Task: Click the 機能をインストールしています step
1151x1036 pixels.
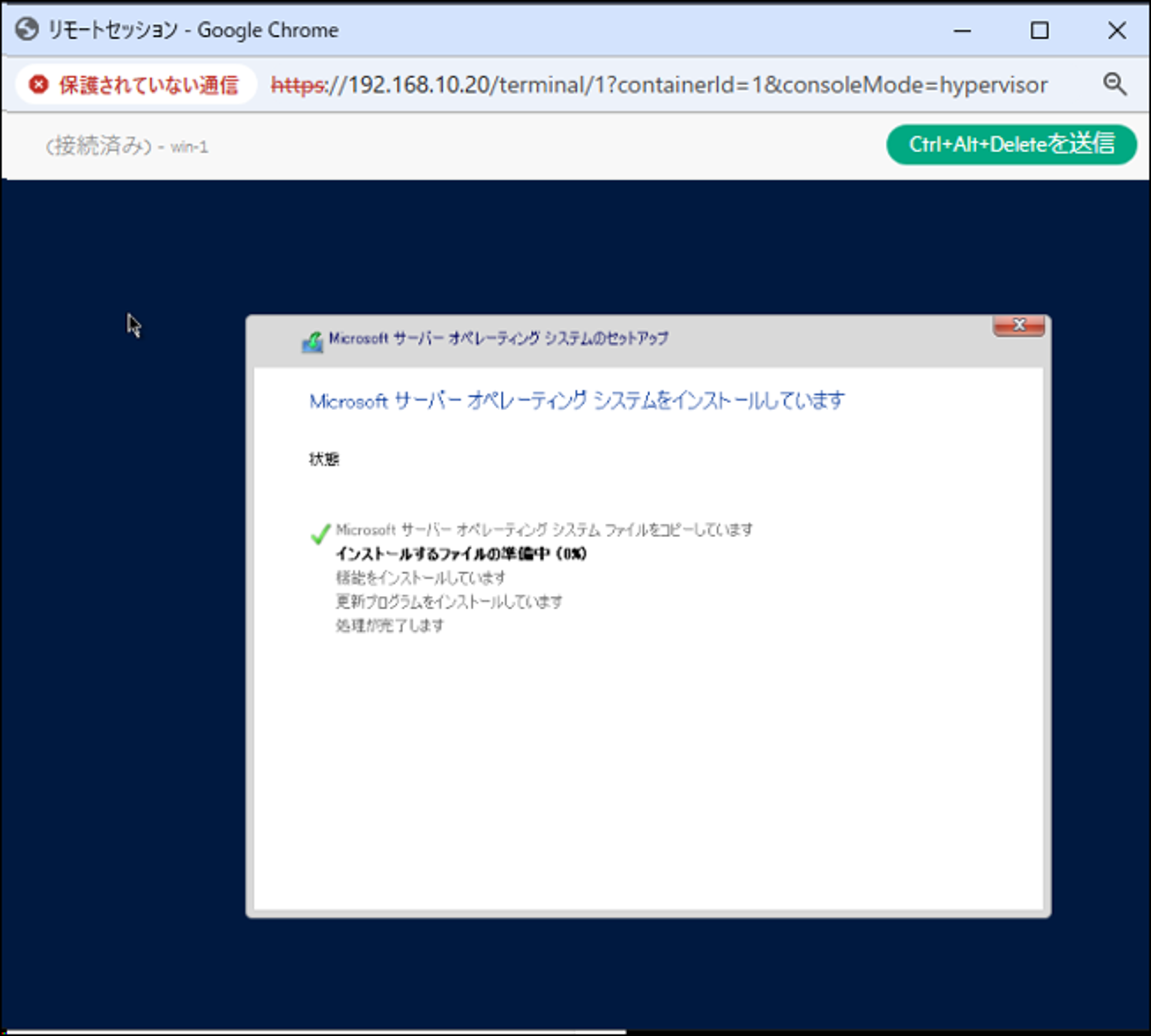Action: click(420, 578)
